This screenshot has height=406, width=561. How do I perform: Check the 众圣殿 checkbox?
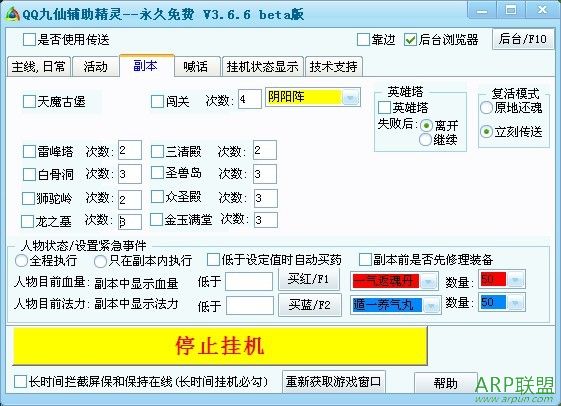click(157, 197)
